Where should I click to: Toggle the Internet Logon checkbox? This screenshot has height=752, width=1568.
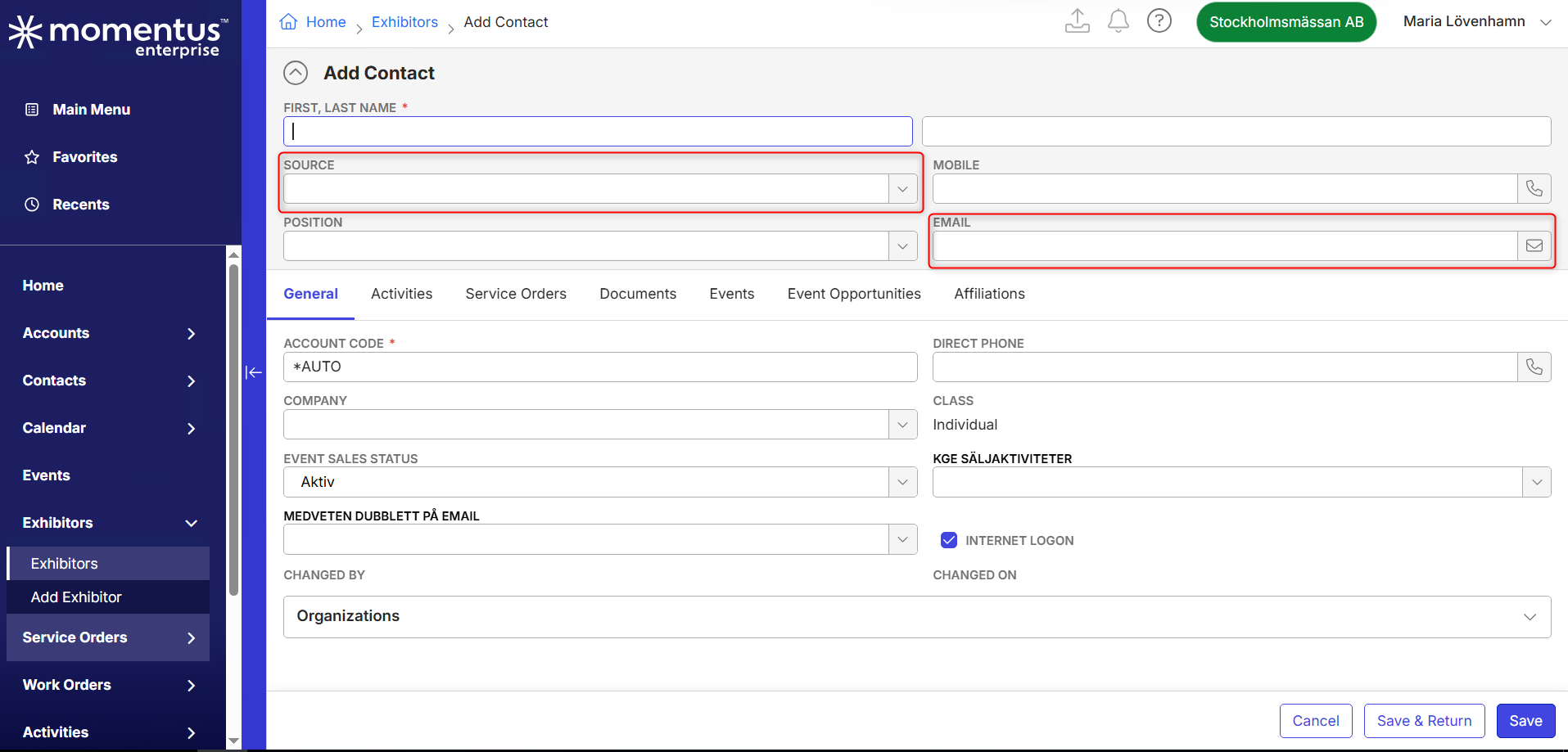[949, 540]
